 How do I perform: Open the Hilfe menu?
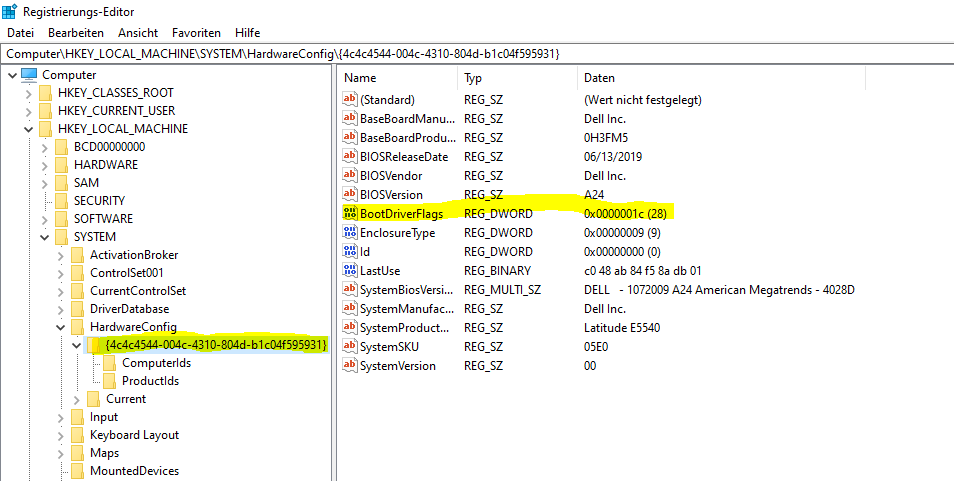click(248, 33)
